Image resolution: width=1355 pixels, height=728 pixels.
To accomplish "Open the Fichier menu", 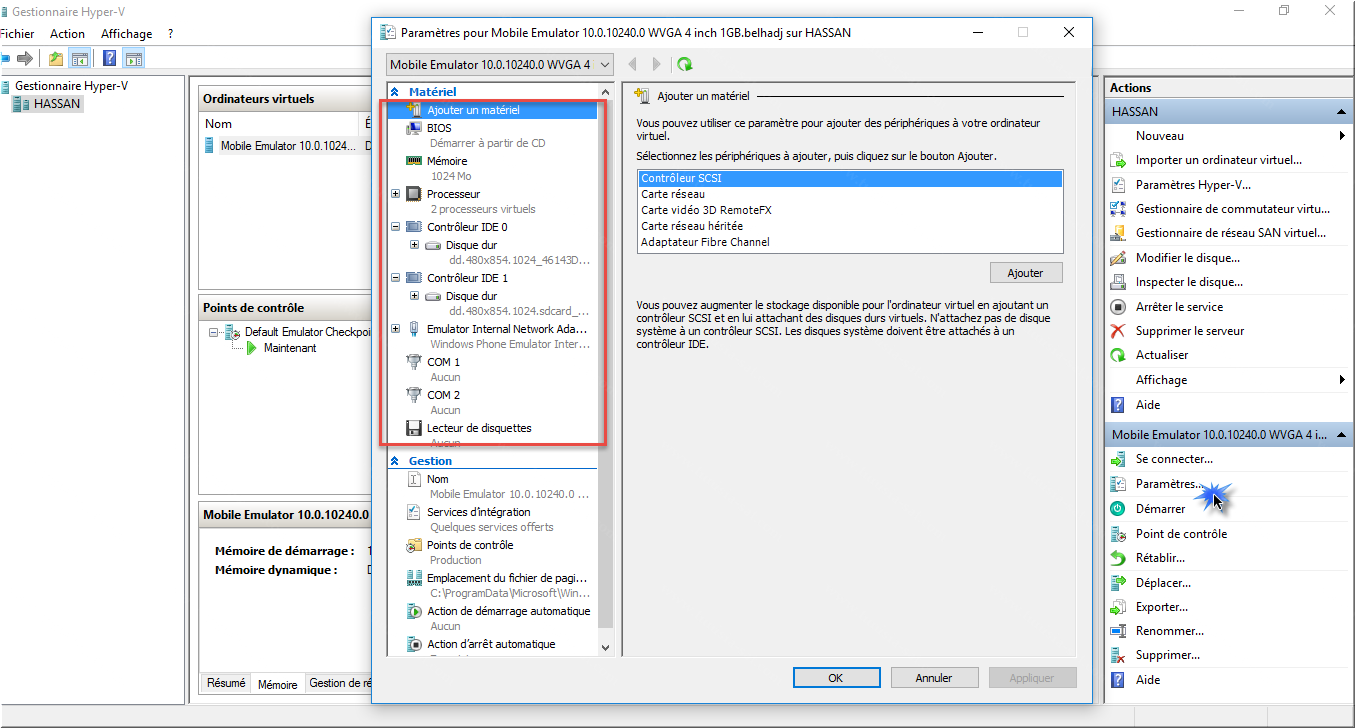I will [x=17, y=34].
